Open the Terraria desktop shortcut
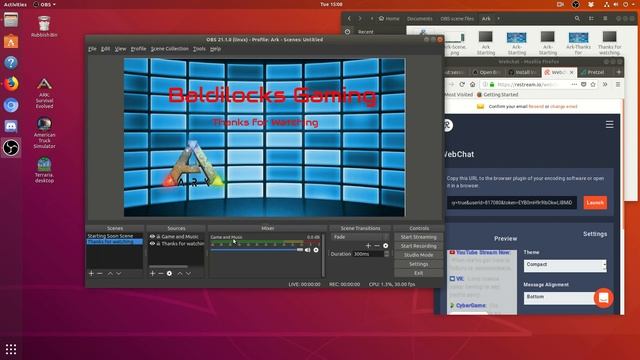640x360 pixels. coord(44,170)
